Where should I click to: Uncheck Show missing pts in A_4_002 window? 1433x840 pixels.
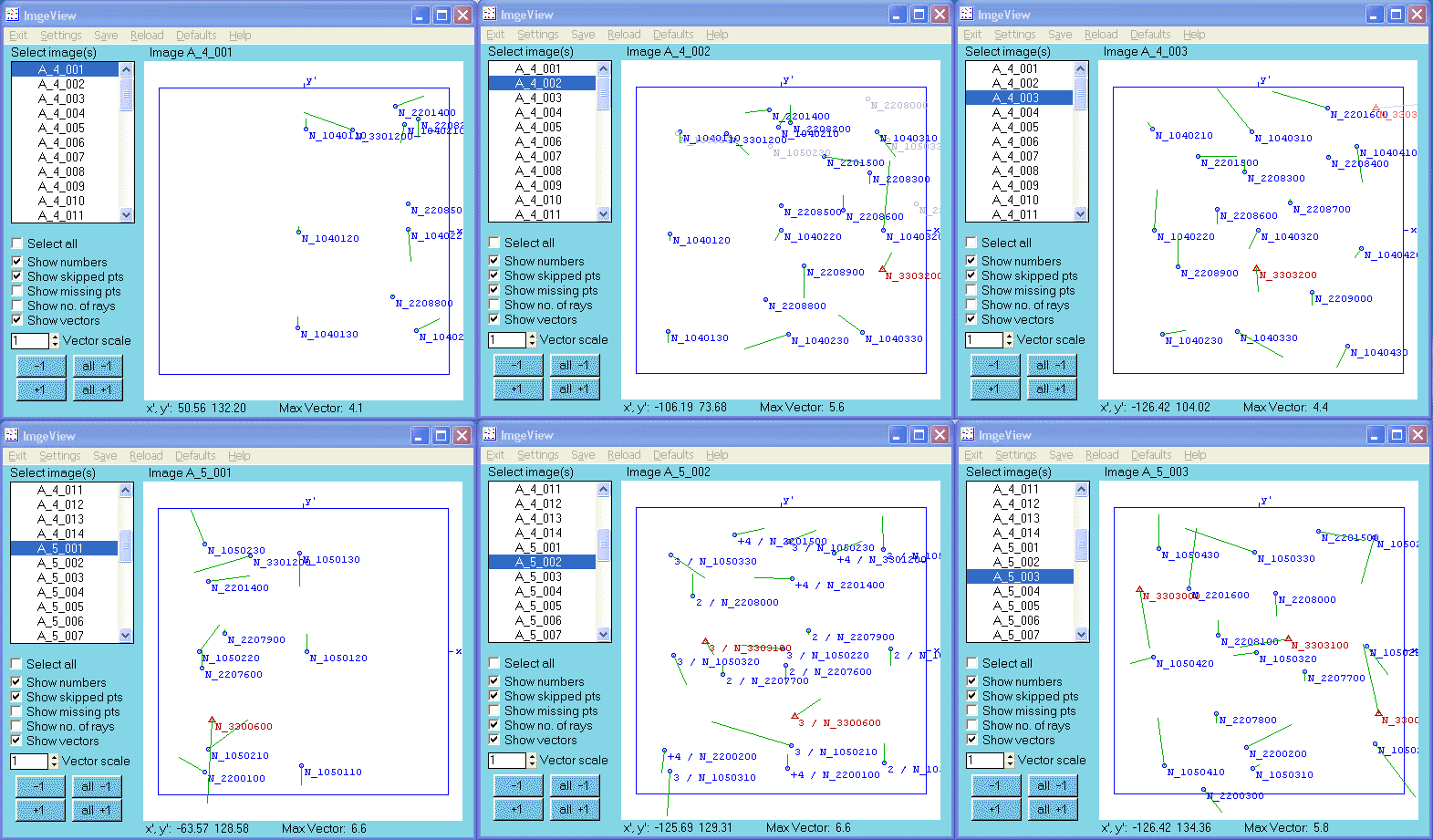pyautogui.click(x=494, y=290)
